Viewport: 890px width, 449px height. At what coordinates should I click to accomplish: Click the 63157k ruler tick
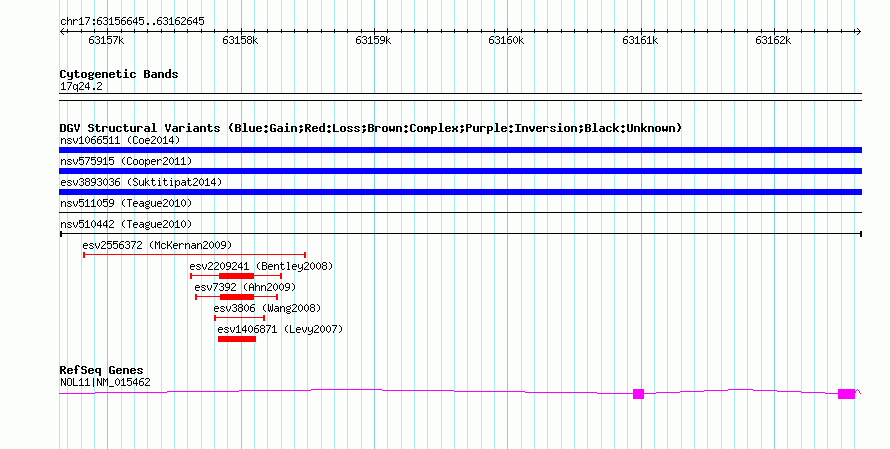coord(107,40)
